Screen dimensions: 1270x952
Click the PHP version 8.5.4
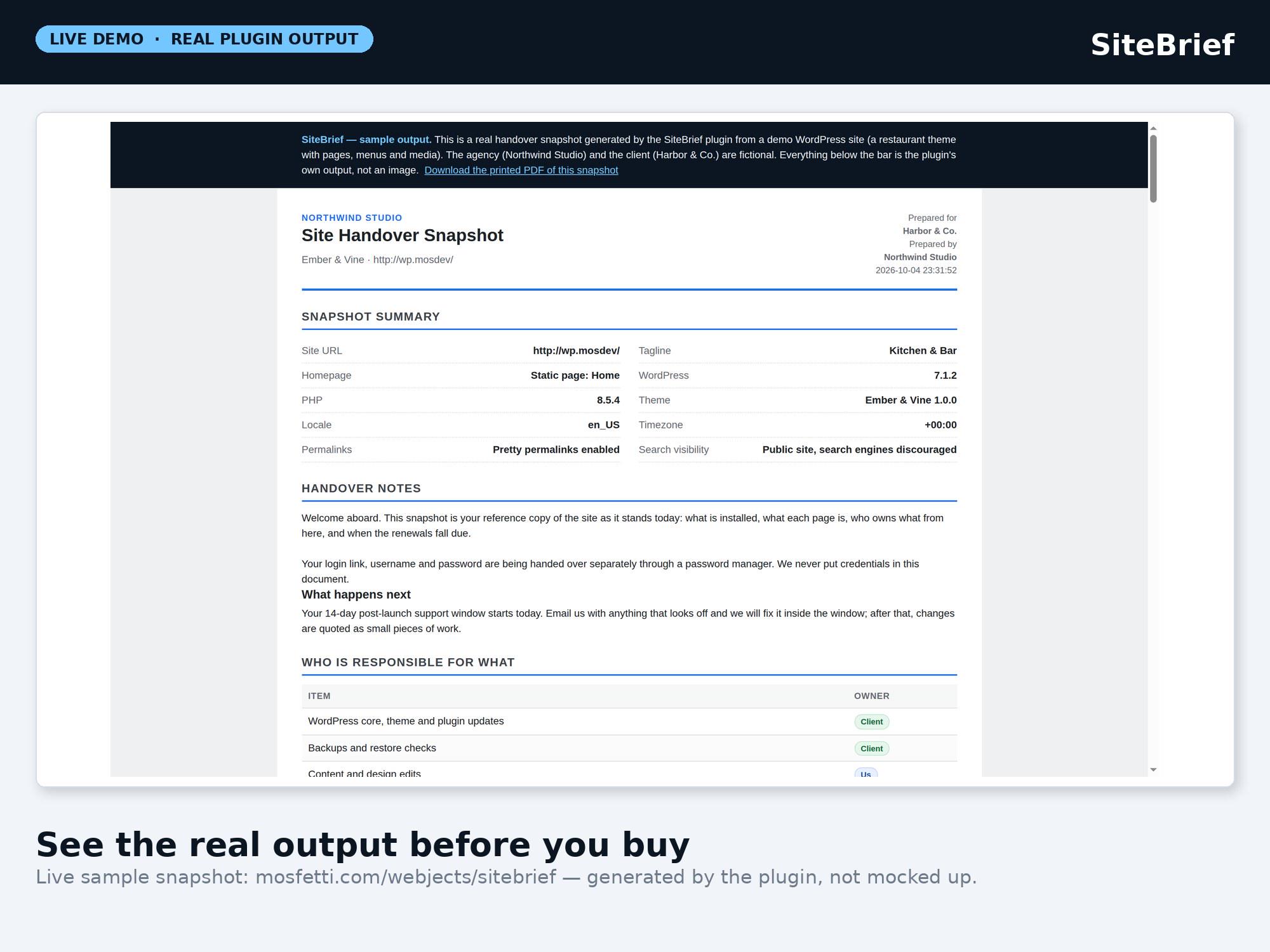click(608, 400)
